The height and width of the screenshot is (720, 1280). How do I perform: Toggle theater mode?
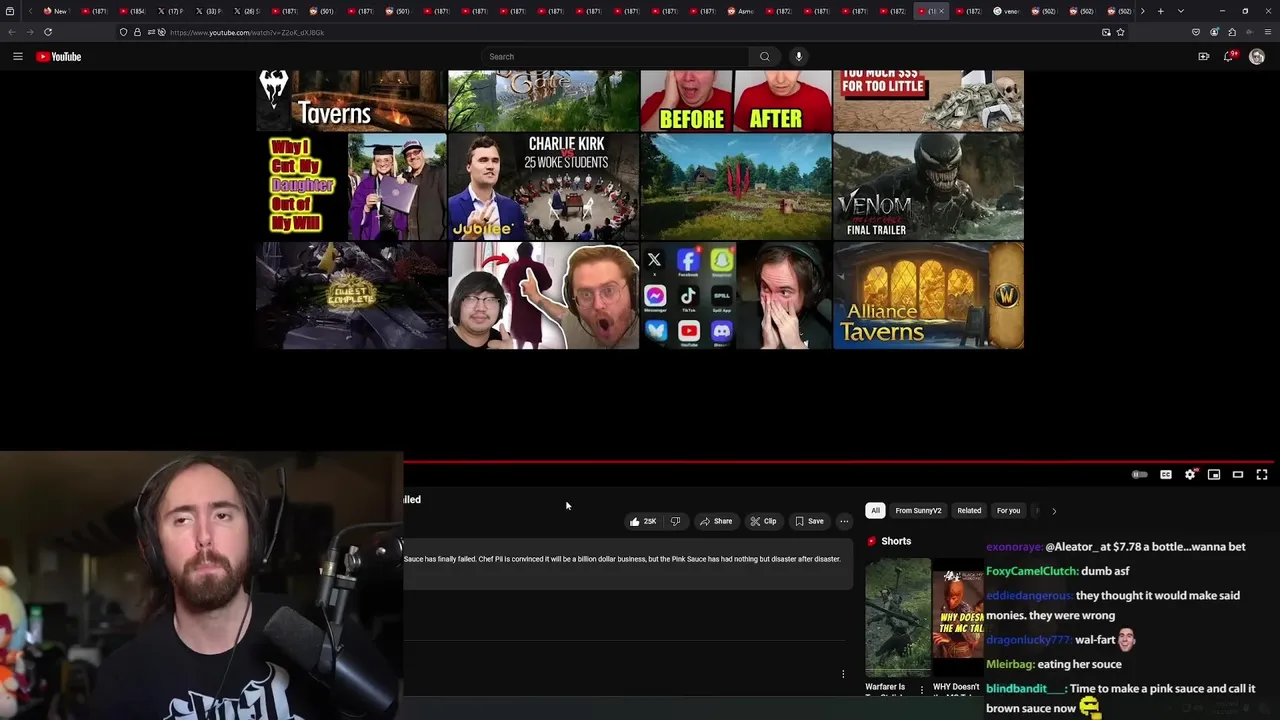click(1238, 475)
